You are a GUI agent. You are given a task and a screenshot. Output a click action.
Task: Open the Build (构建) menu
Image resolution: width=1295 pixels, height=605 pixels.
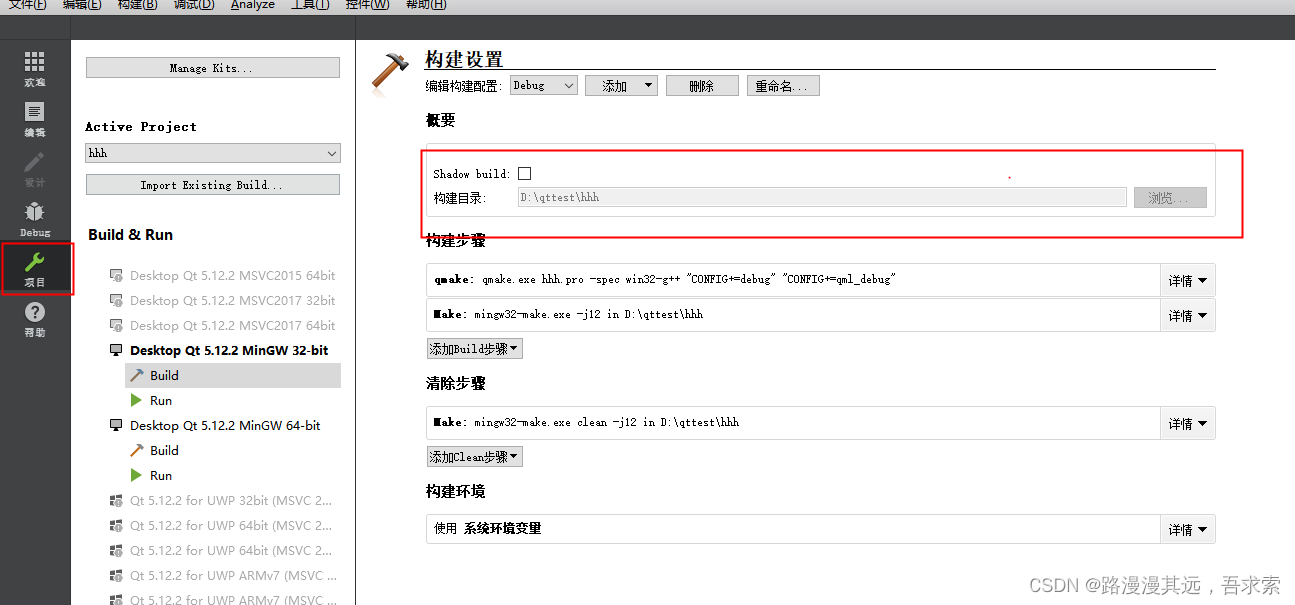(x=137, y=5)
